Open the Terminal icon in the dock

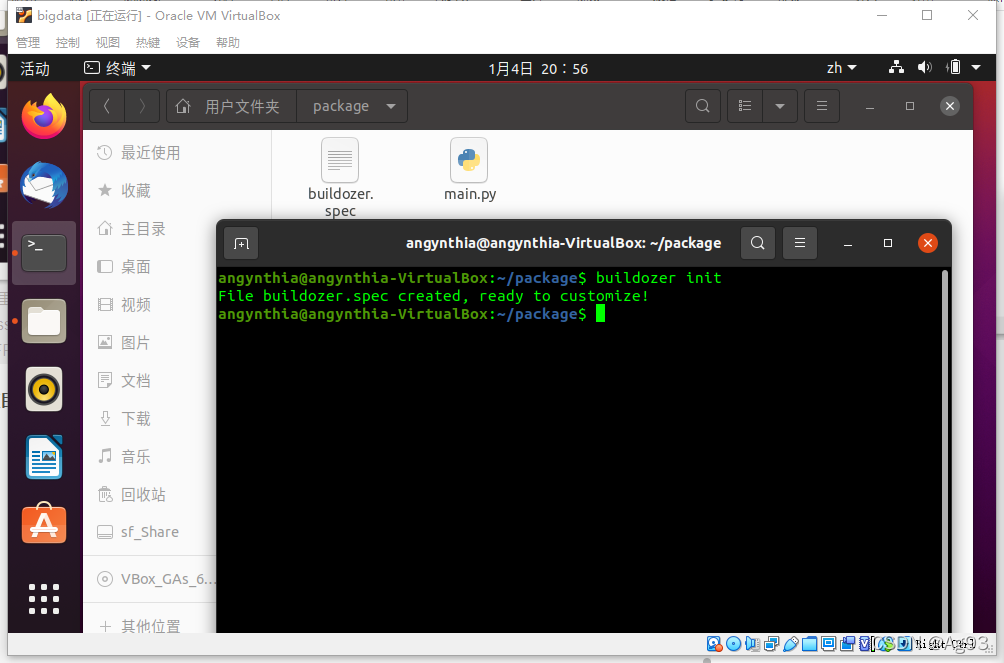tap(44, 253)
